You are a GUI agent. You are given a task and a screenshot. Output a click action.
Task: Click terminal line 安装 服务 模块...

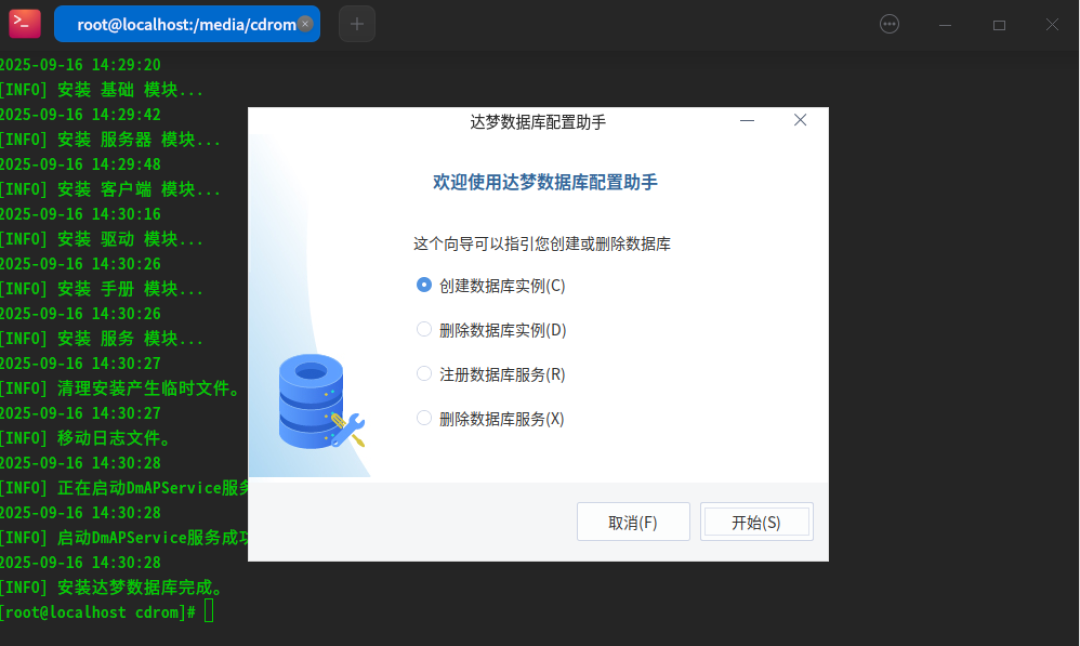point(101,338)
